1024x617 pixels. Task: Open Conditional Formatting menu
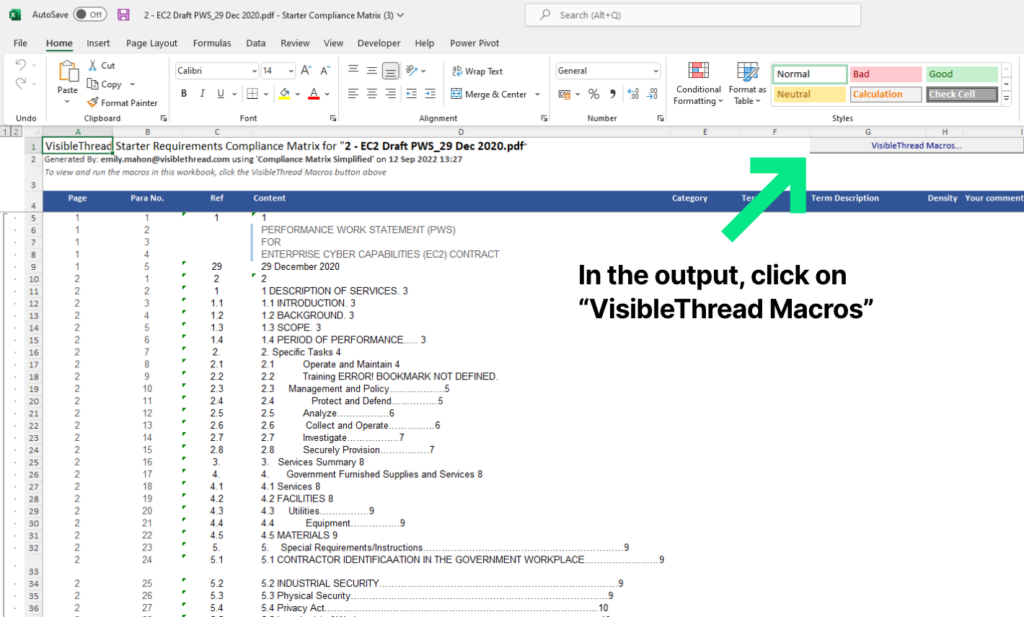click(698, 83)
